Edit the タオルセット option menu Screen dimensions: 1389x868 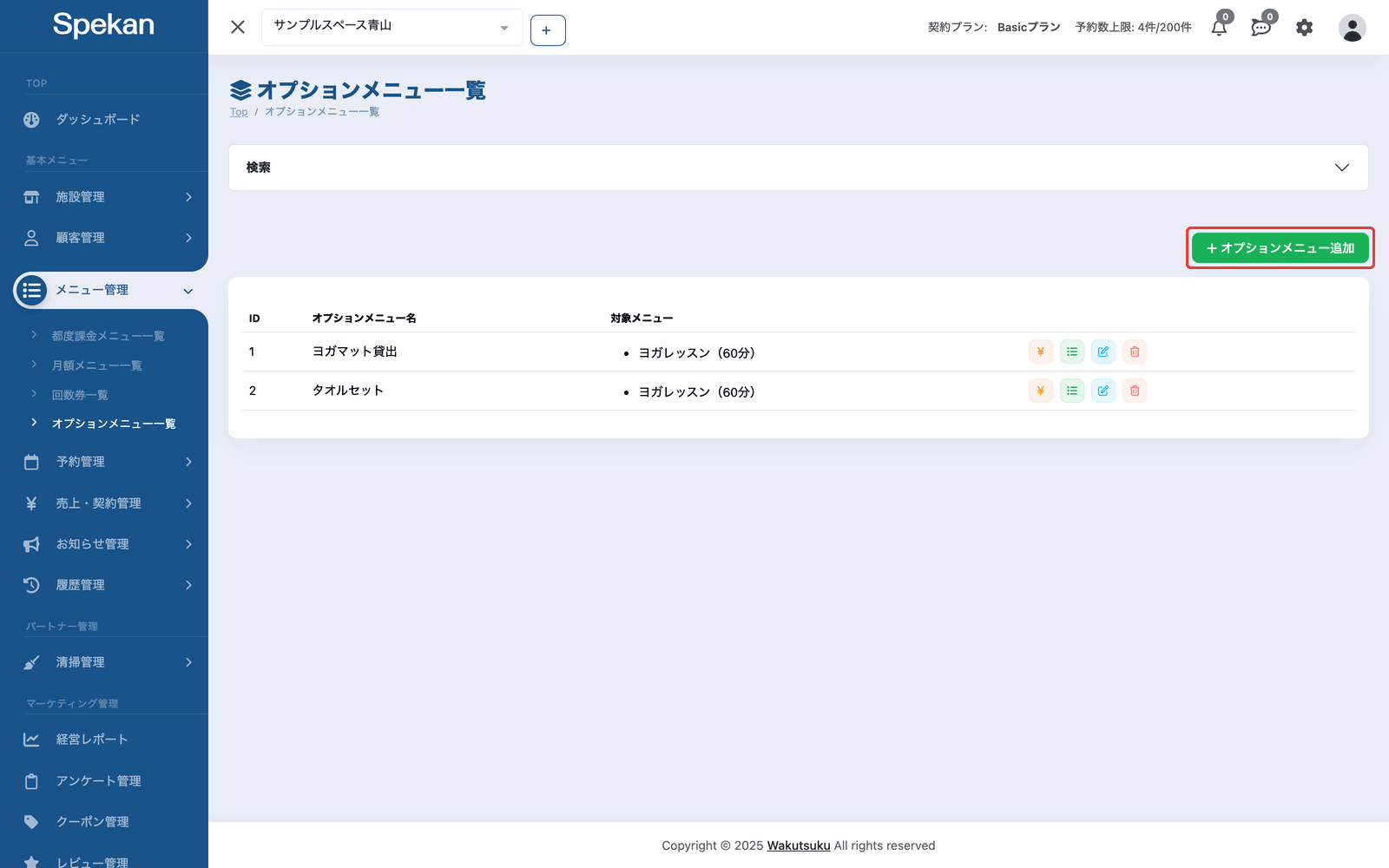coord(1103,391)
